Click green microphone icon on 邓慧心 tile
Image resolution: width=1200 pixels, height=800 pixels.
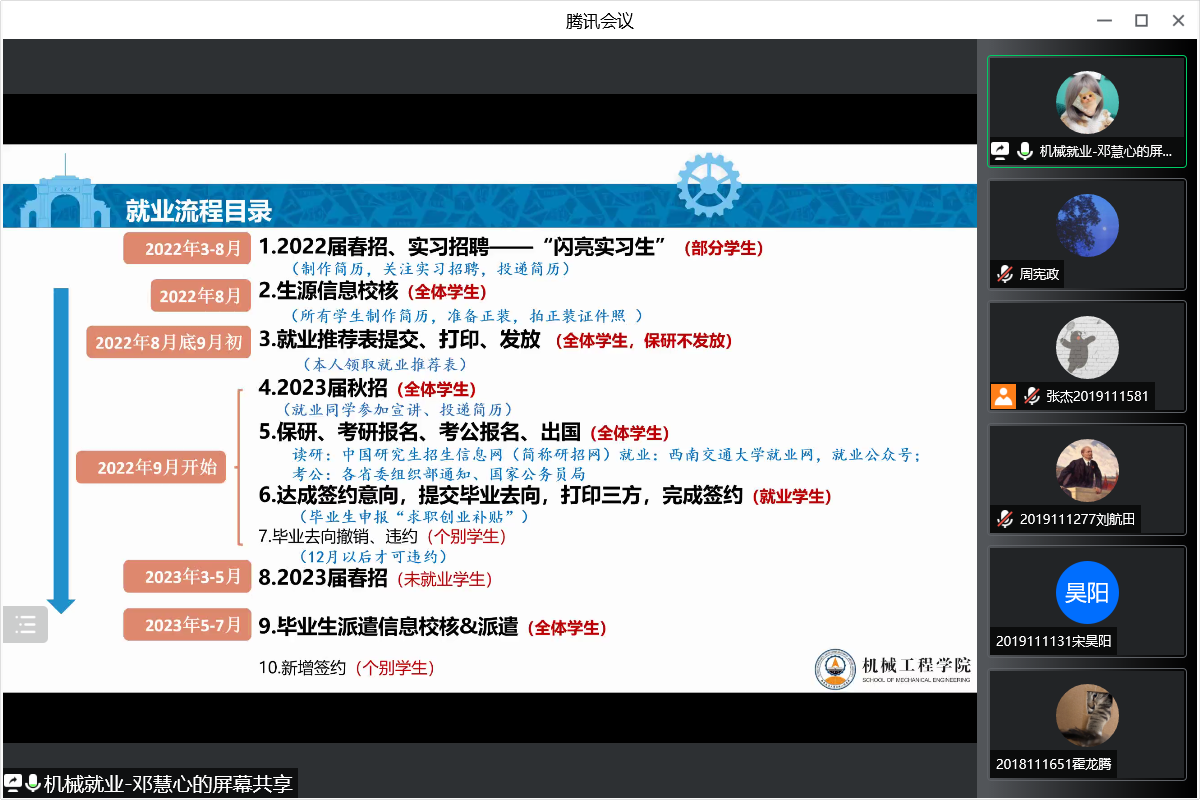[1025, 151]
